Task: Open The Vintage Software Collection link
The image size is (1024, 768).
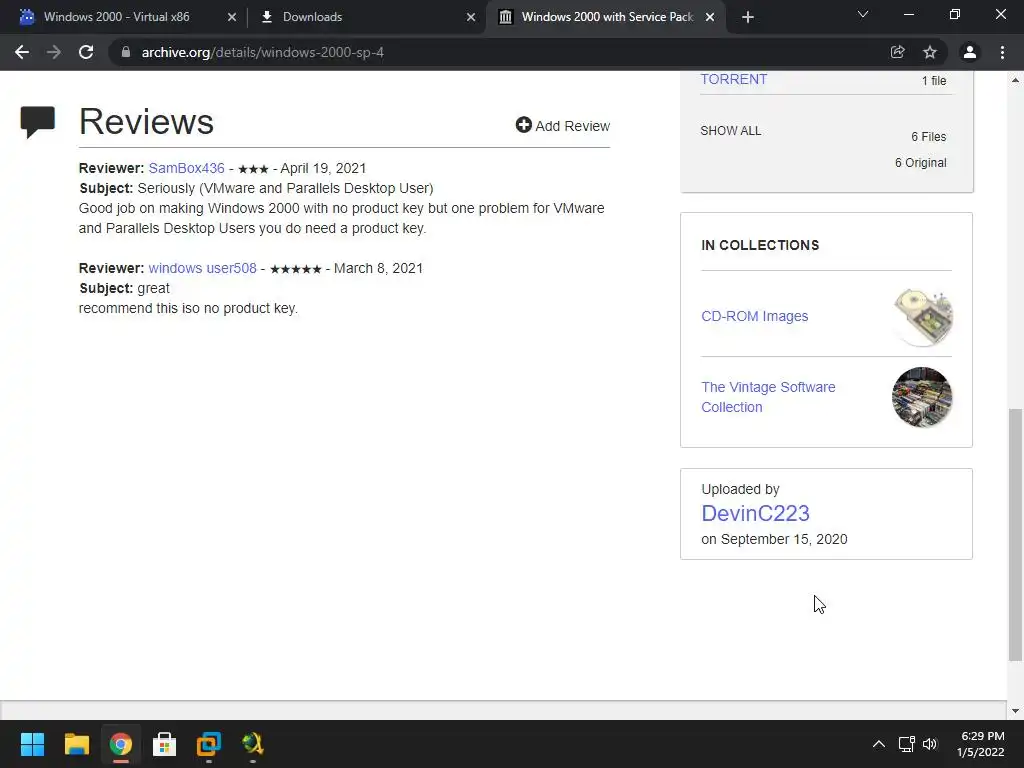Action: click(x=768, y=397)
